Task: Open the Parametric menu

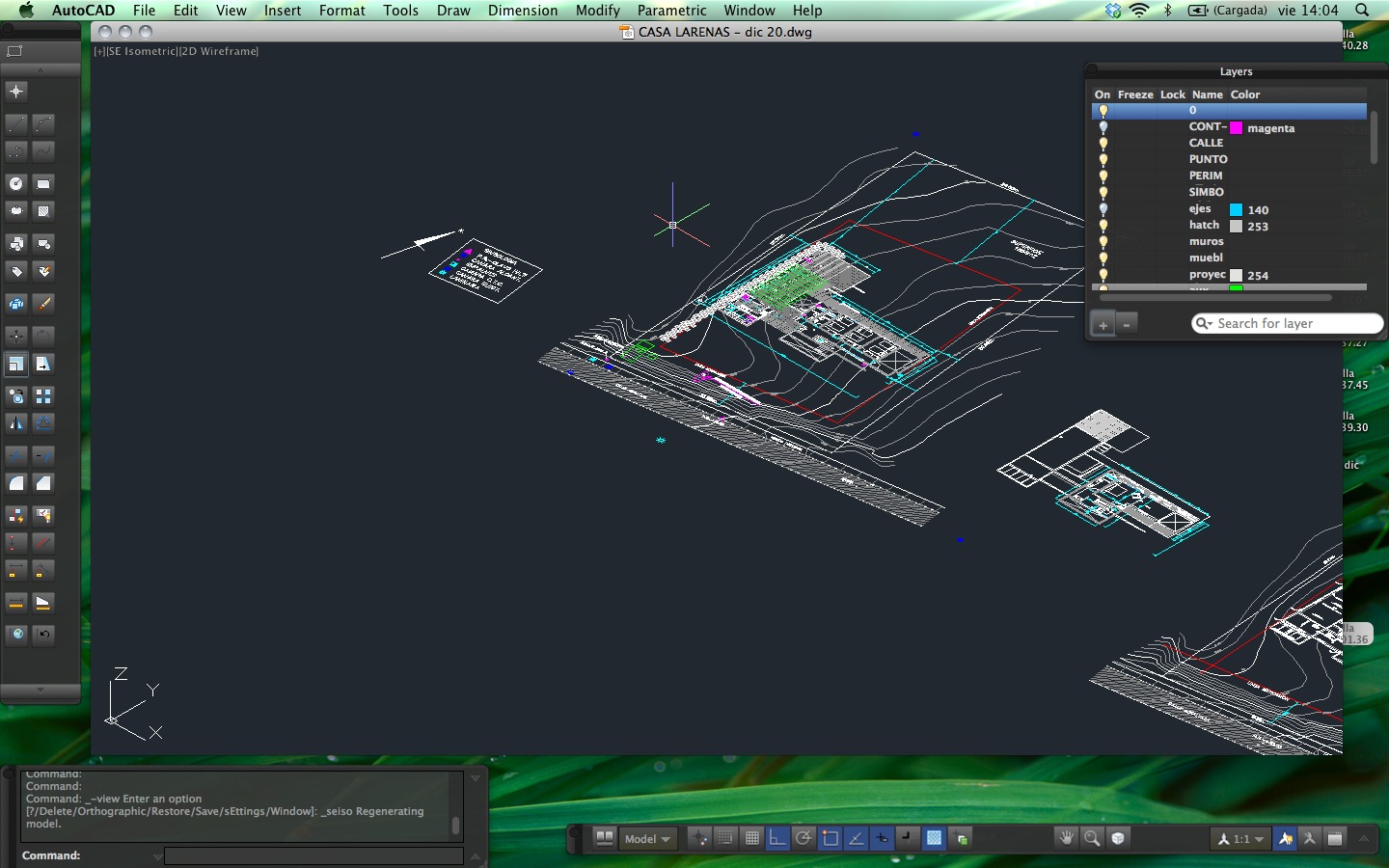Action: coord(671,11)
